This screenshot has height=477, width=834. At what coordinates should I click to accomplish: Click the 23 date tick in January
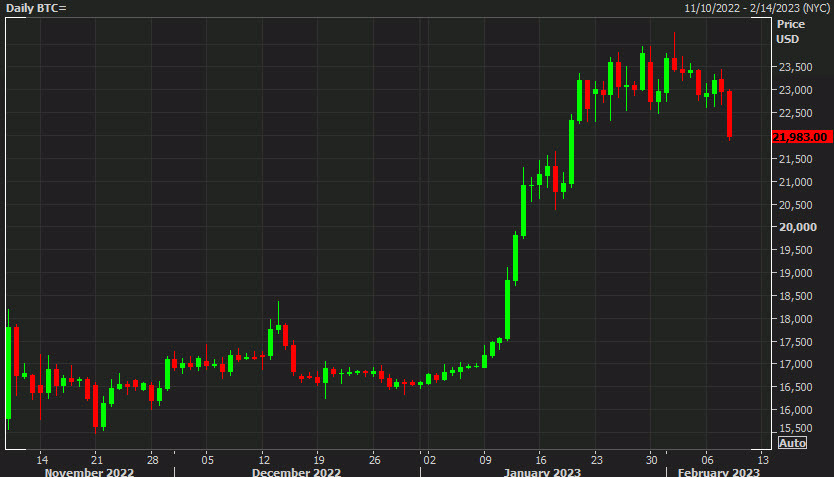[597, 460]
